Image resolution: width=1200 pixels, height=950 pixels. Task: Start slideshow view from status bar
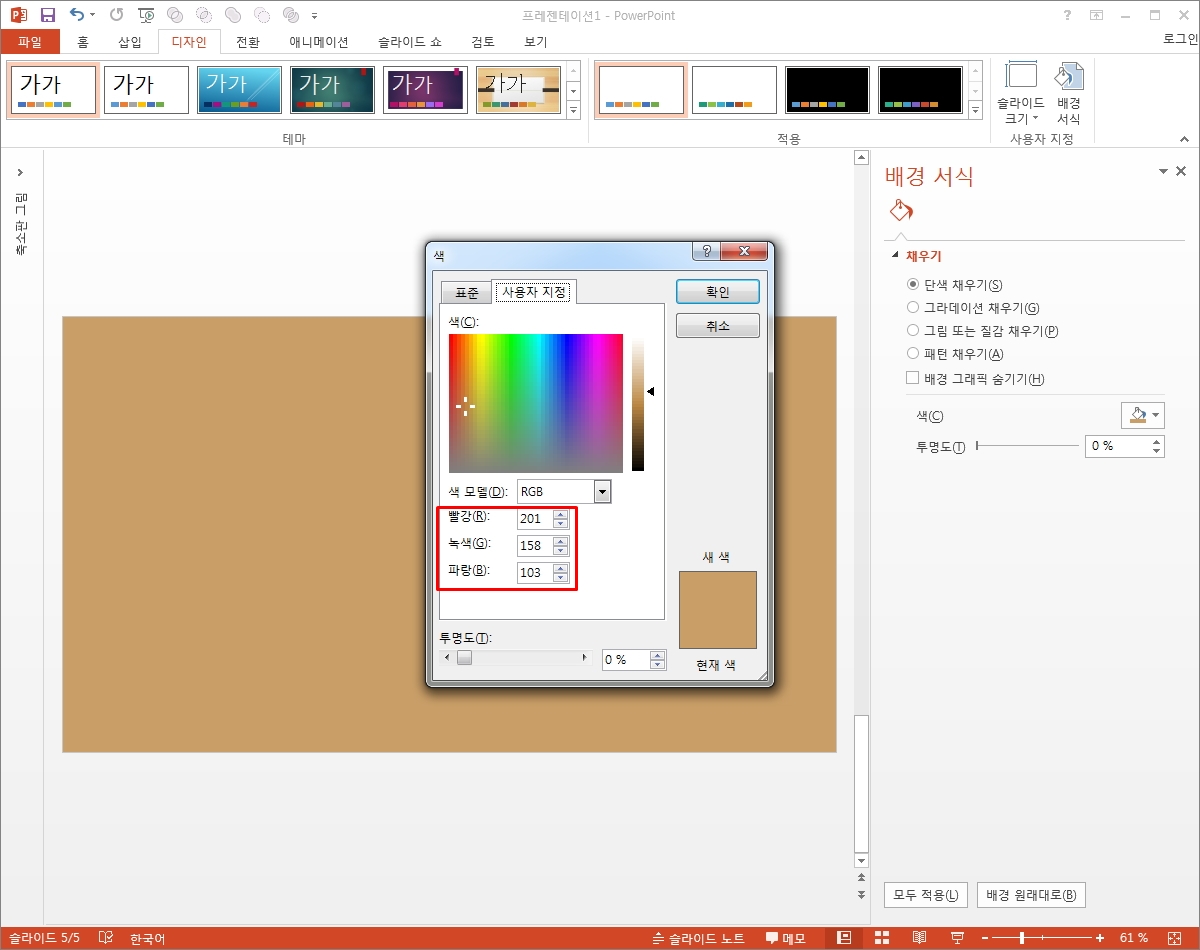click(x=956, y=938)
